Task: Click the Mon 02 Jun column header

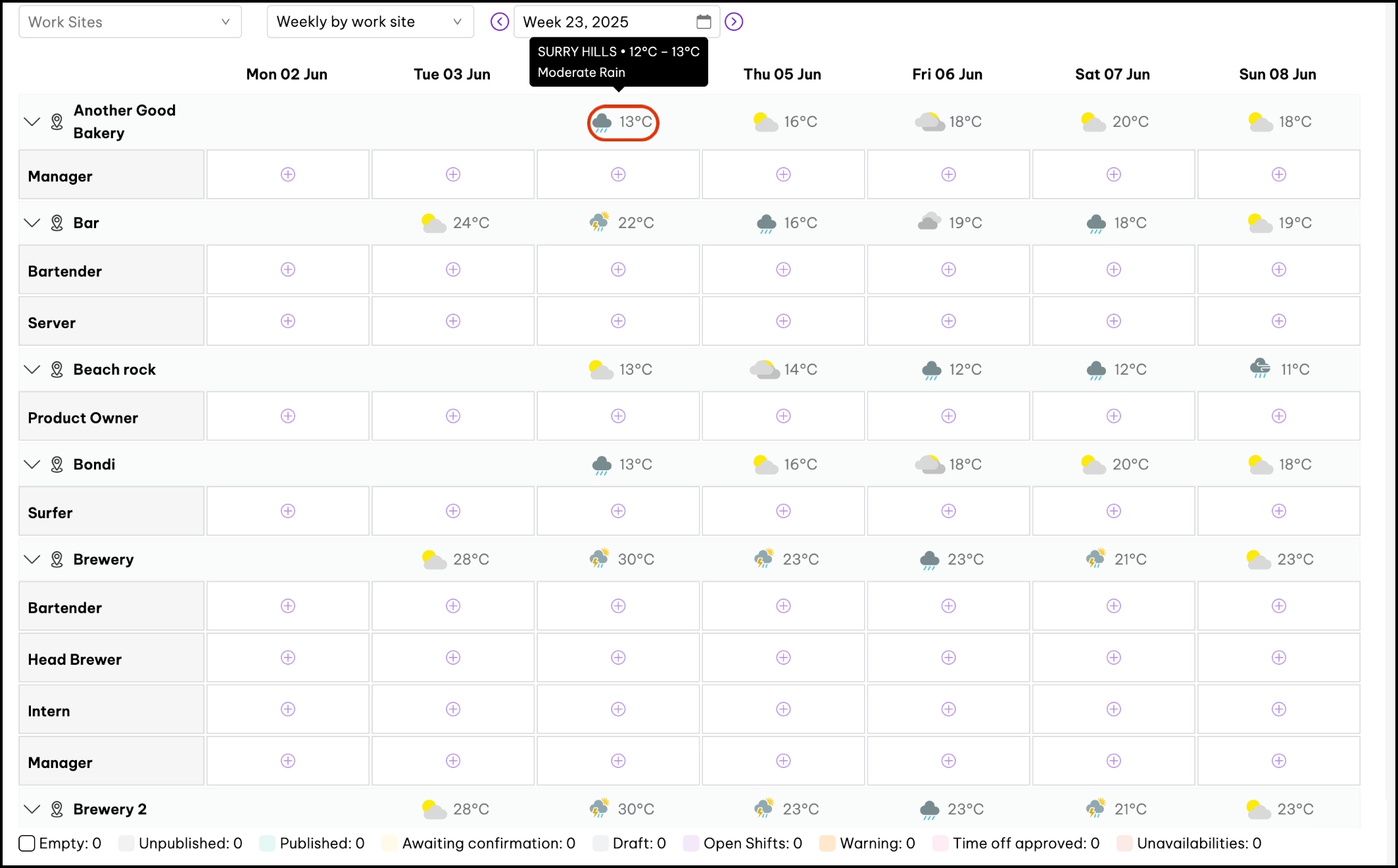Action: [x=287, y=74]
